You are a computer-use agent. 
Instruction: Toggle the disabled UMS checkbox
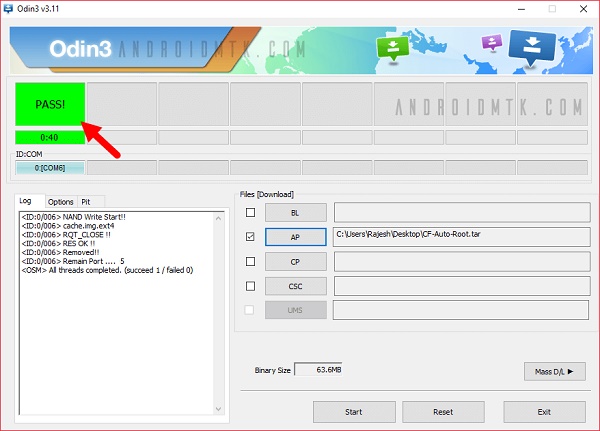click(x=249, y=310)
